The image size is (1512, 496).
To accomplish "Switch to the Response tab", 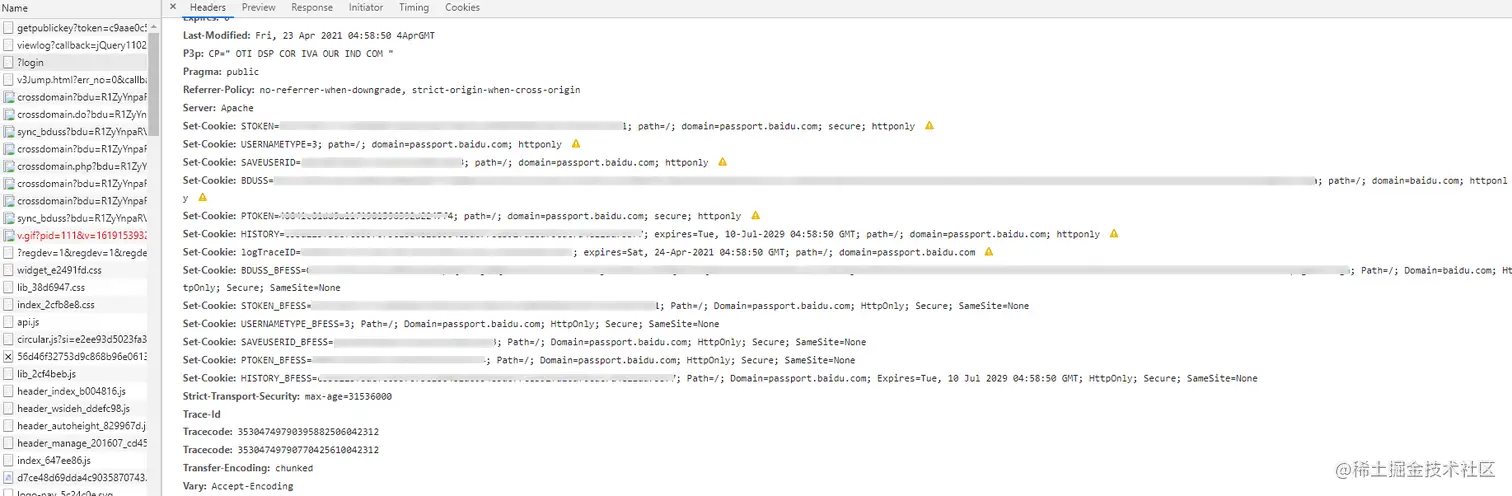I will 312,7.
